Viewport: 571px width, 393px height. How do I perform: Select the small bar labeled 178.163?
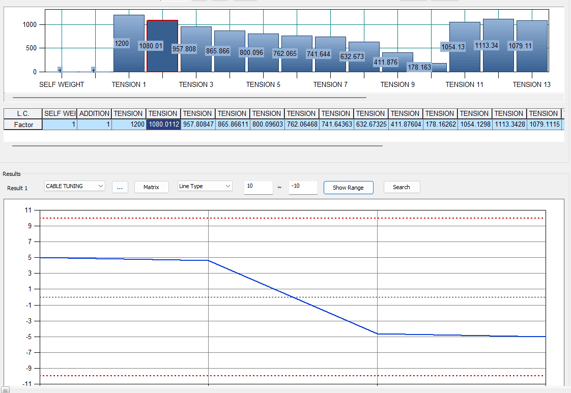click(x=431, y=67)
